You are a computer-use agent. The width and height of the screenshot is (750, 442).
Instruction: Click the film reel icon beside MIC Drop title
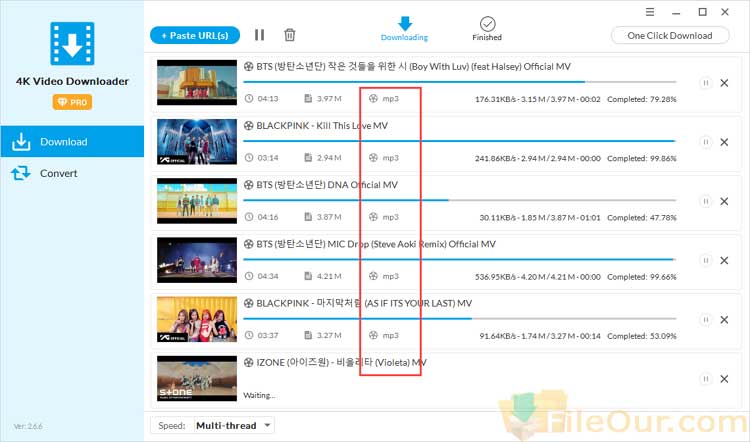click(248, 244)
